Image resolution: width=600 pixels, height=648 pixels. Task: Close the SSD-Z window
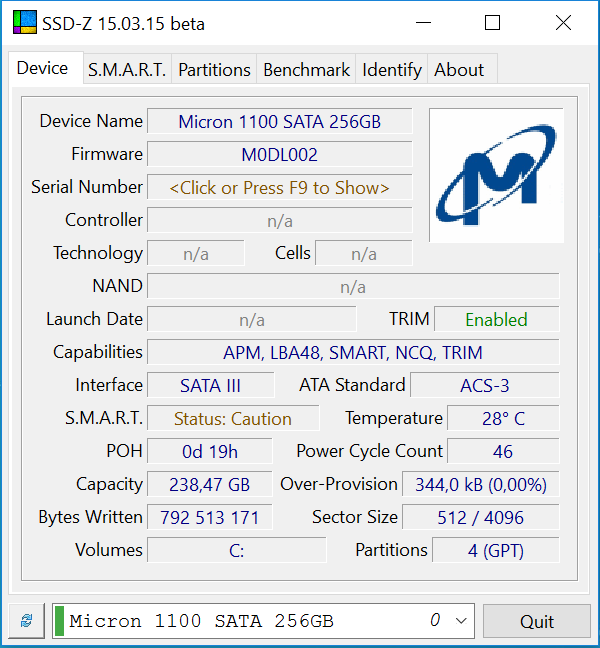point(563,23)
